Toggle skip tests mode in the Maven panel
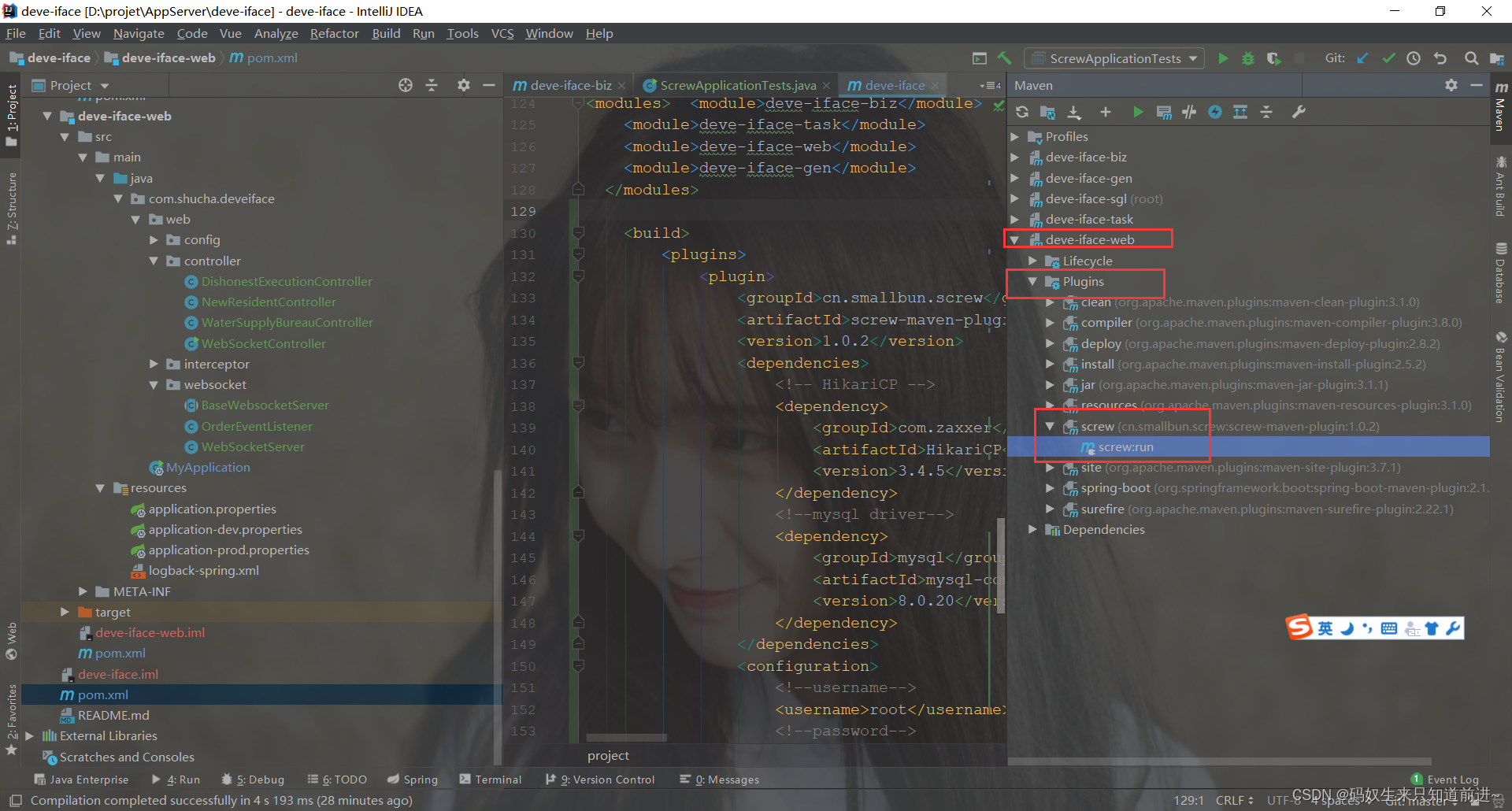This screenshot has width=1512, height=811. pos(1189,112)
